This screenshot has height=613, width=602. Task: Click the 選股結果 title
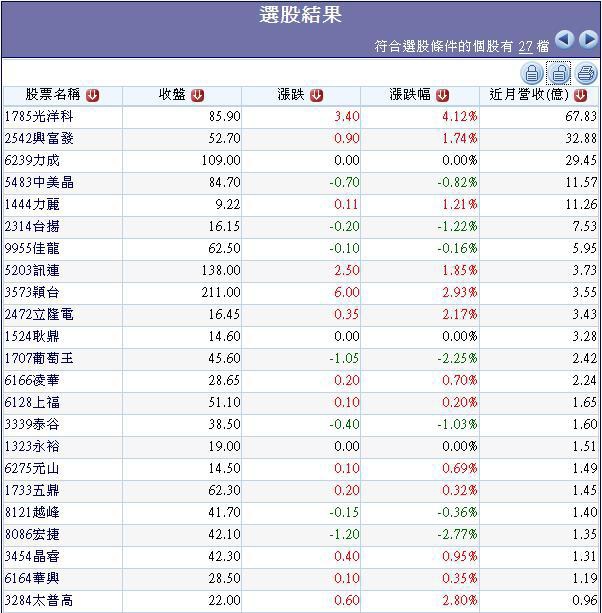coord(301,15)
